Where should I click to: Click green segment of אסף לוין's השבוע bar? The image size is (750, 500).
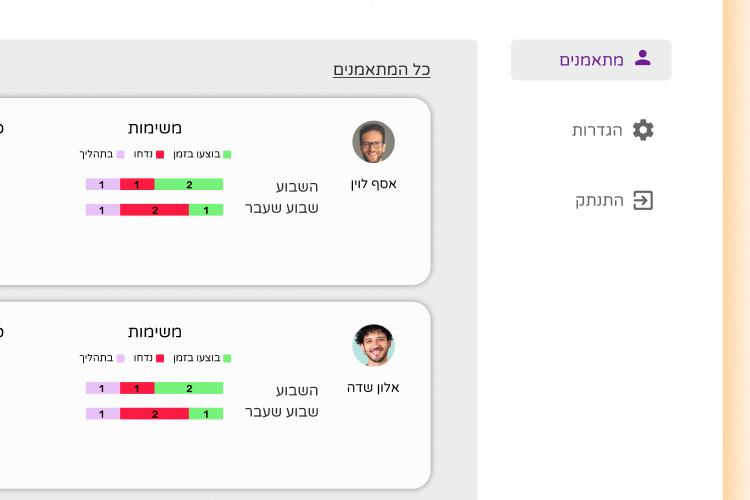coord(189,184)
